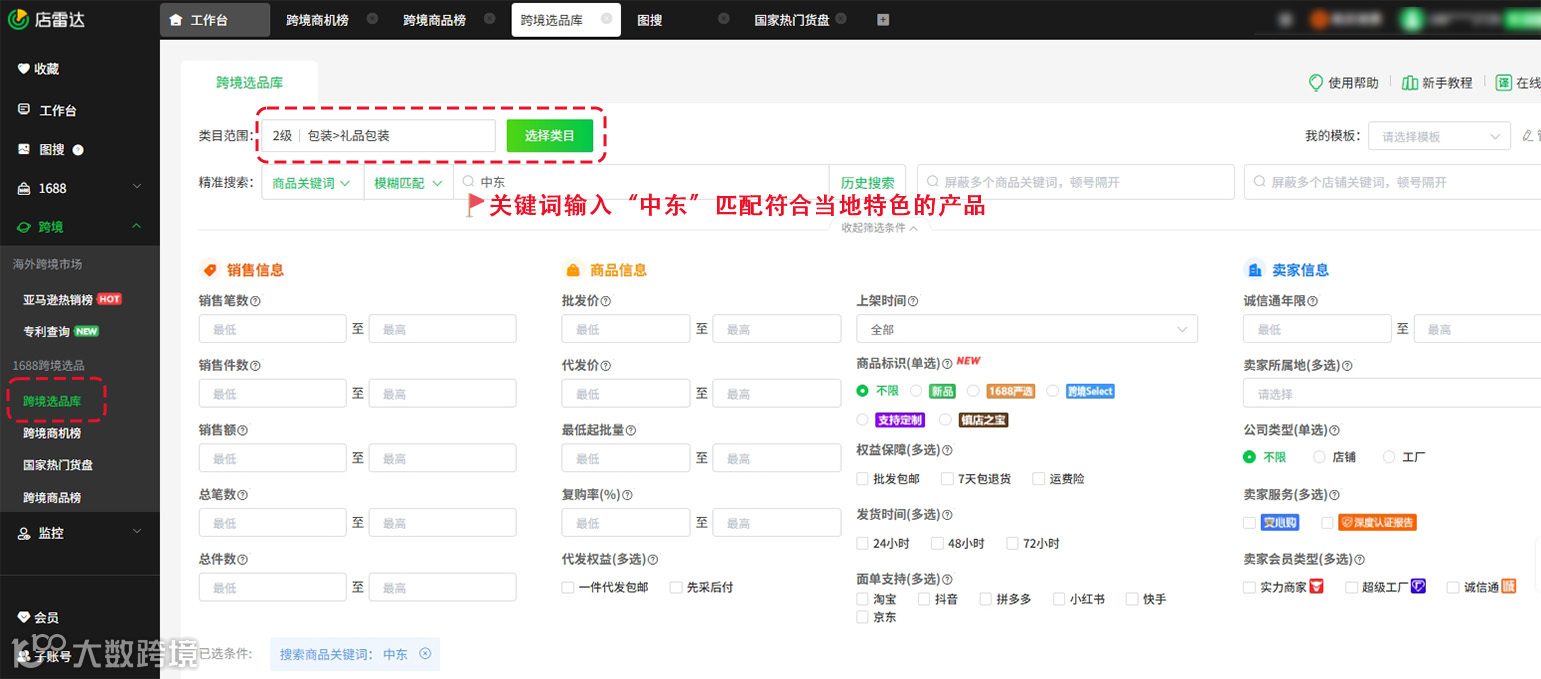Select the 支持定制 radio option
Viewport: 1541px width, 679px height.
tap(863, 420)
